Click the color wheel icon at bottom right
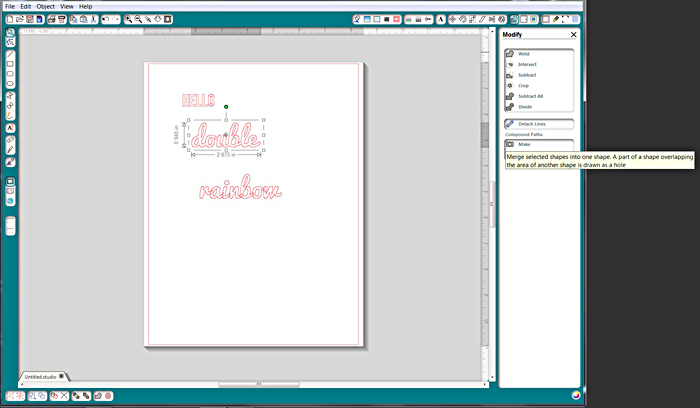Image resolution: width=700 pixels, height=408 pixels. (x=575, y=395)
